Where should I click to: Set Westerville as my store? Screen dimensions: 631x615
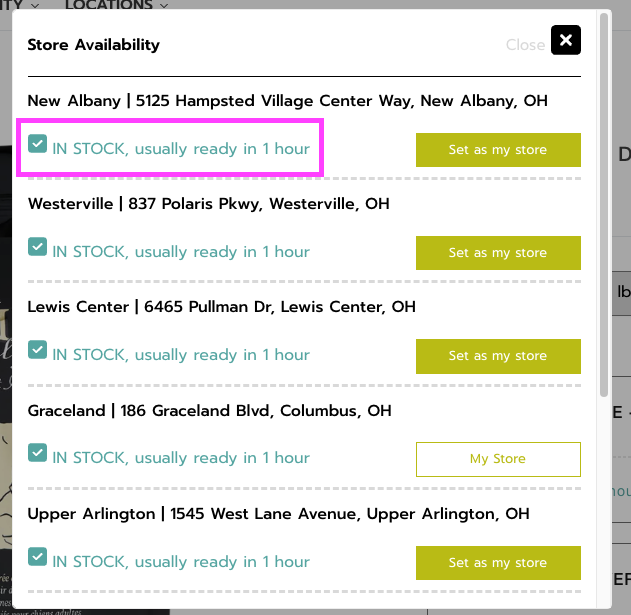497,253
